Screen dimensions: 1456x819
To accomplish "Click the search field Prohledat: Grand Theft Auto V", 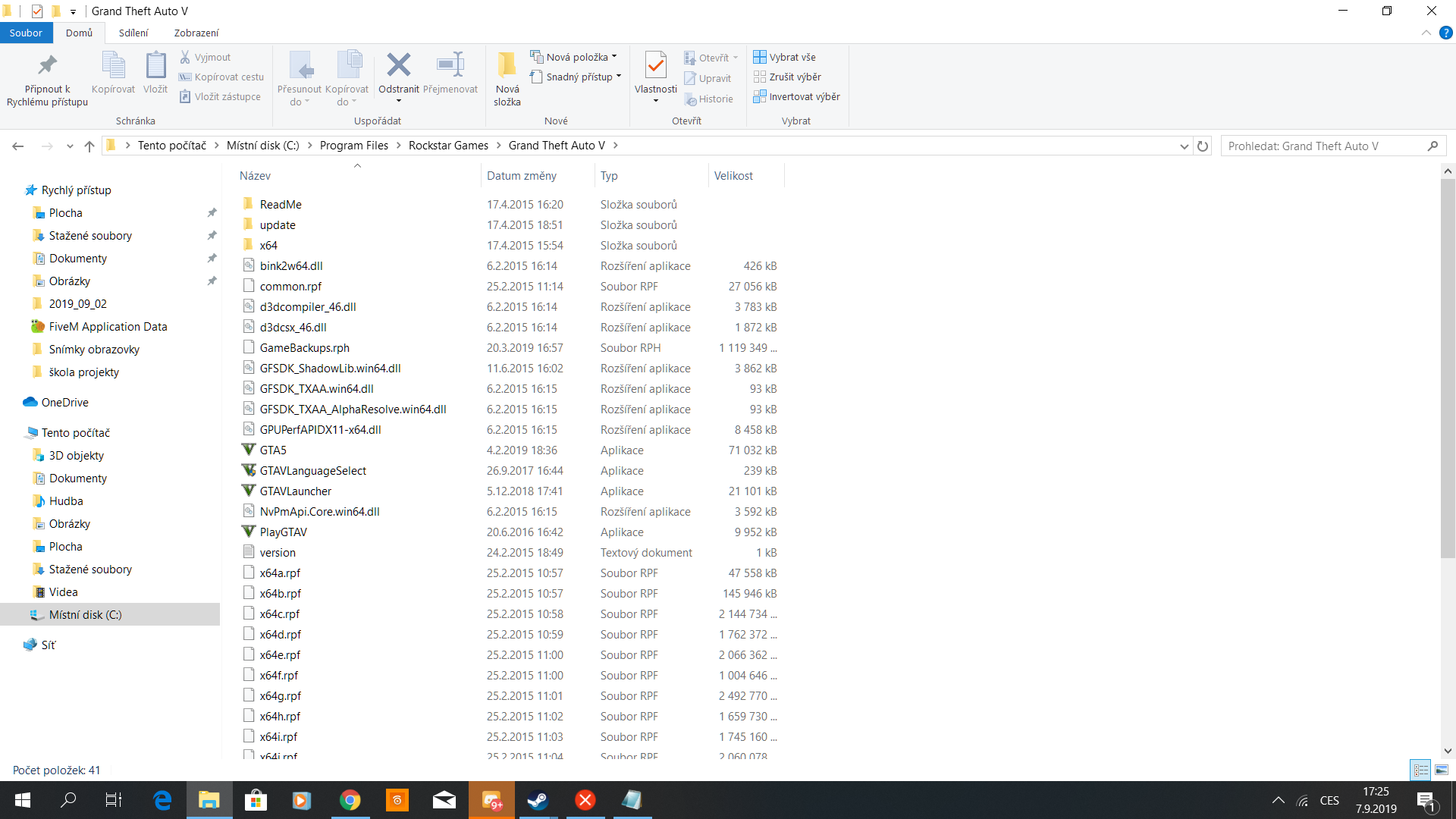I will click(1333, 146).
